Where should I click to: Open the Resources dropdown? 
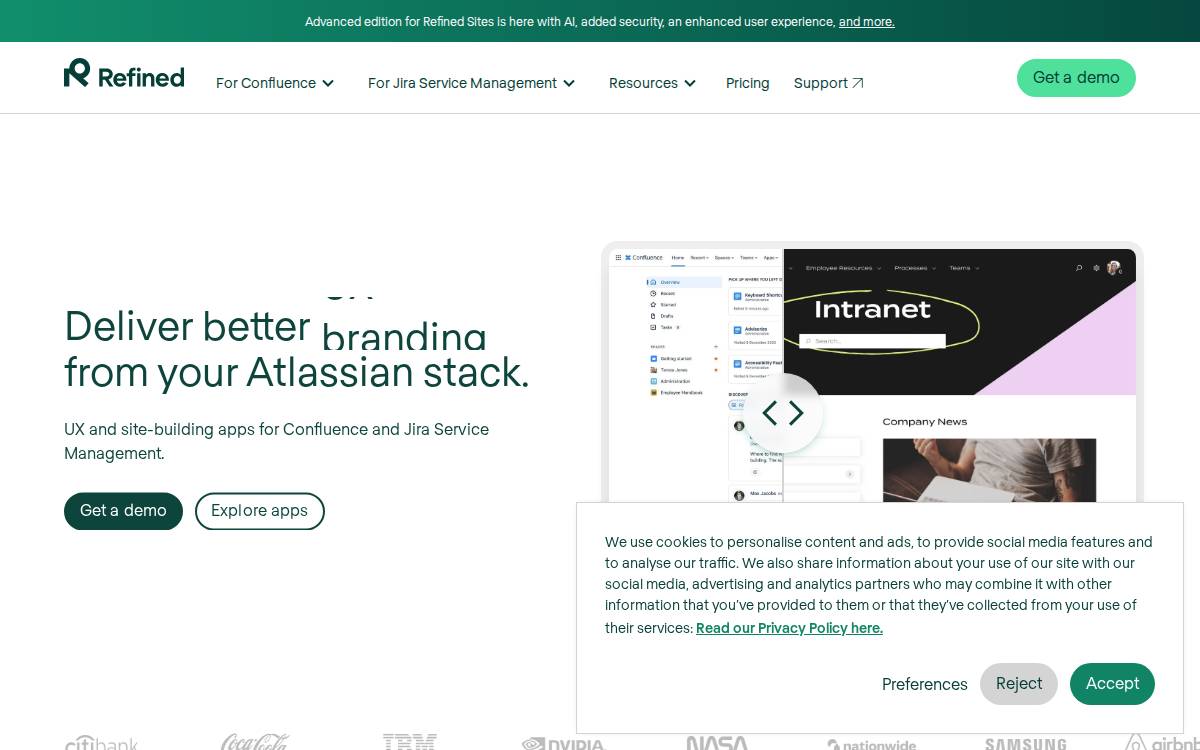[x=653, y=83]
